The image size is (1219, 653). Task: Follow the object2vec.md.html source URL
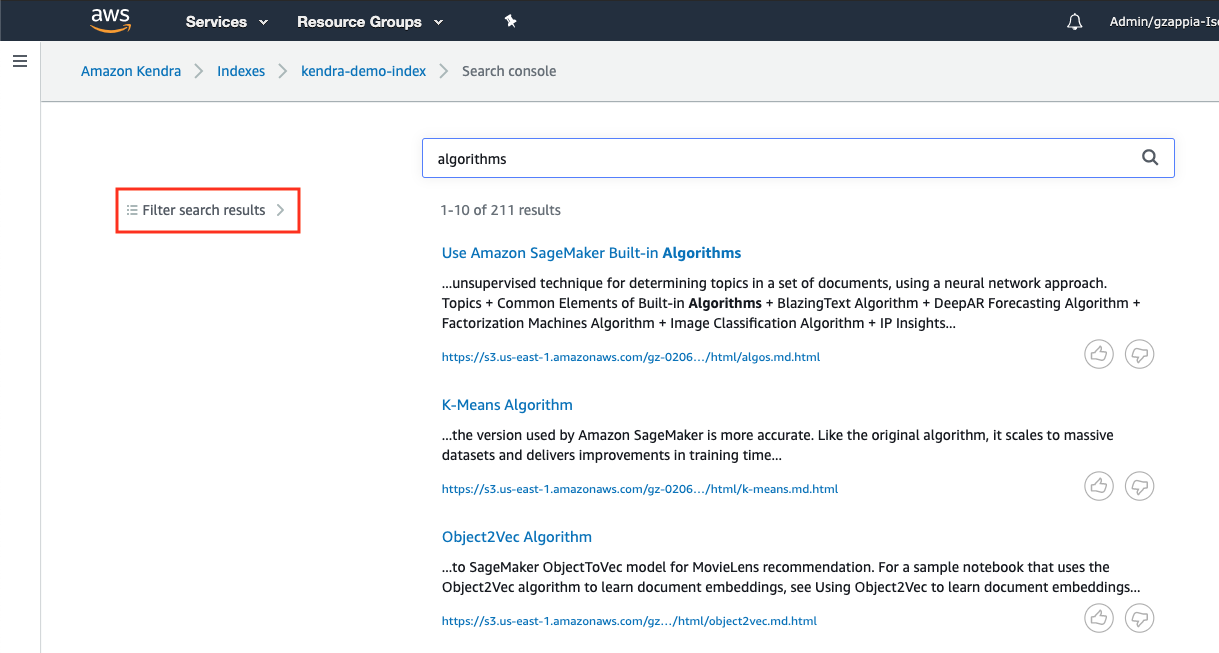pyautogui.click(x=630, y=621)
